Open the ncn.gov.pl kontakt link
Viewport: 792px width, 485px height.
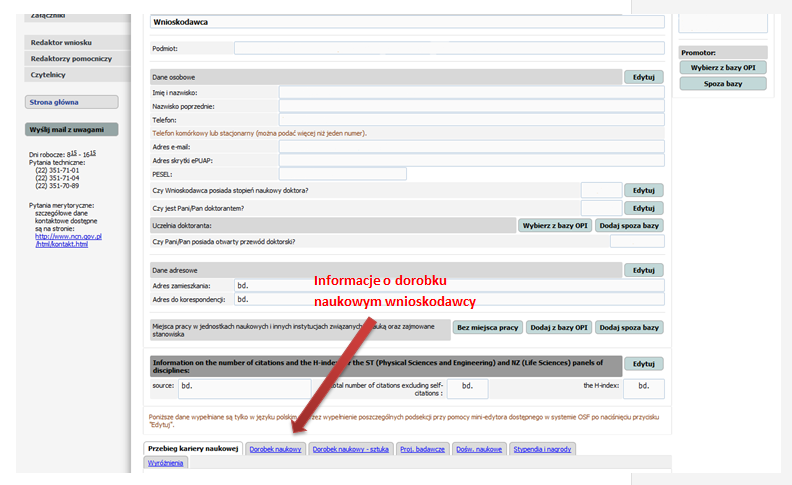pos(68,240)
